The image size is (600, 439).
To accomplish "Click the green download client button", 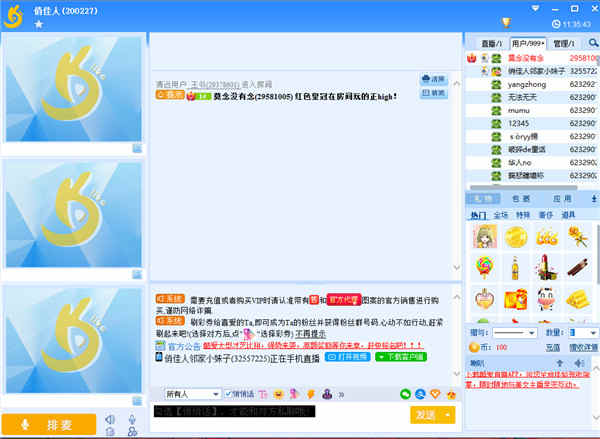I will [401, 357].
